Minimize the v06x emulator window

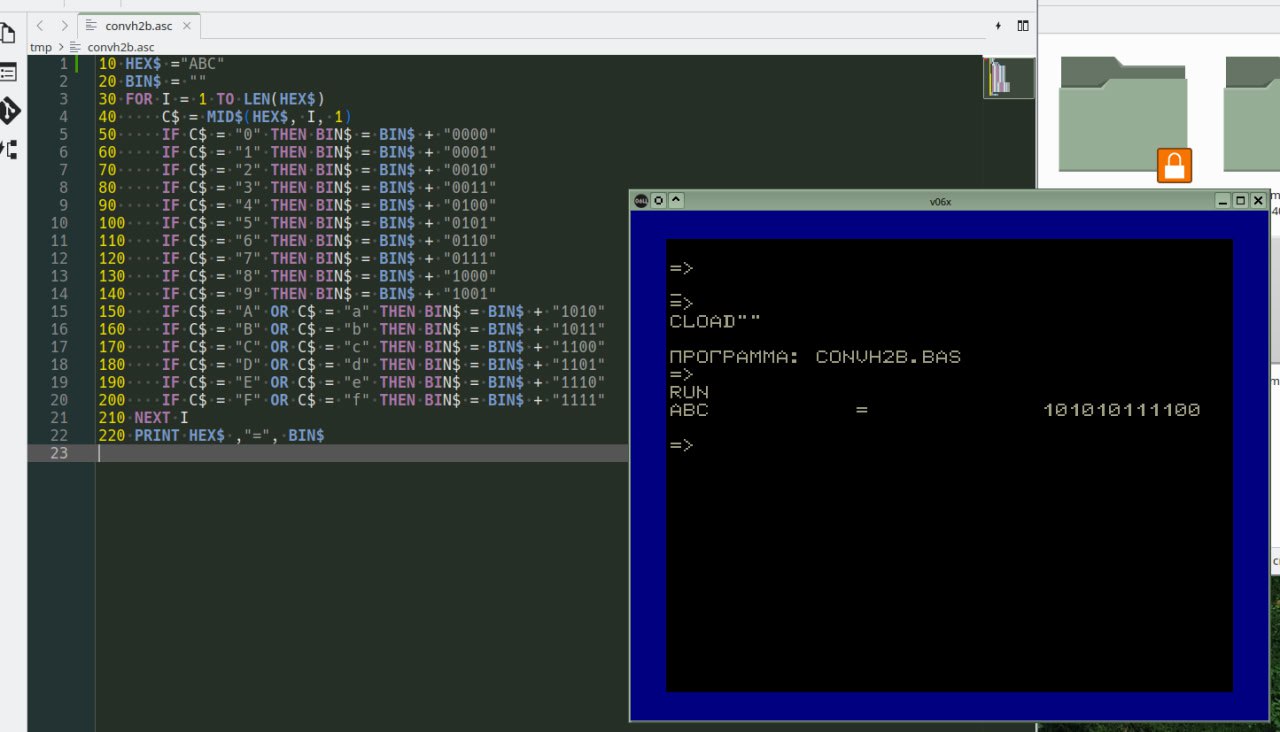click(x=1223, y=200)
